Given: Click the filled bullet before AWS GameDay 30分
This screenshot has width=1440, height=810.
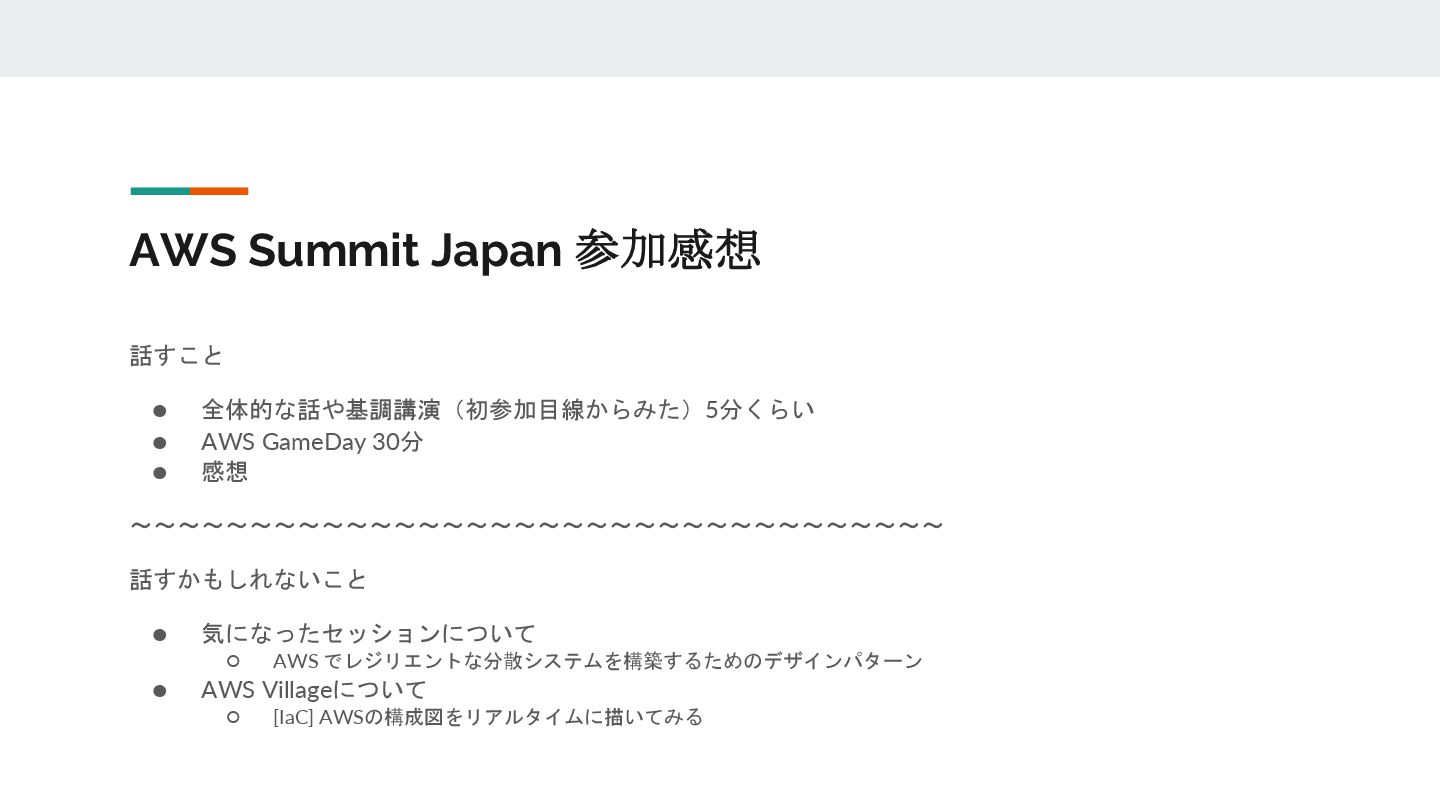Looking at the screenshot, I should coord(159,442).
